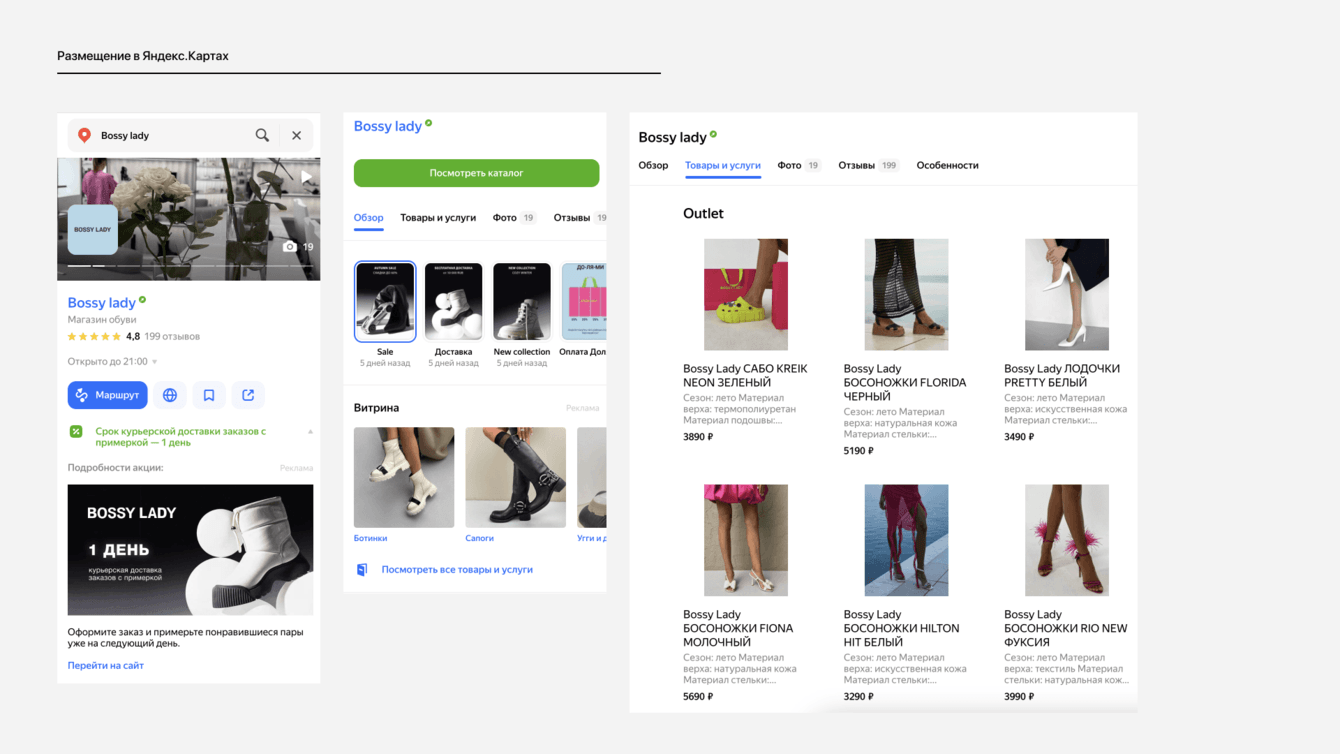1340x754 pixels.
Task: Click the price 5190 ₽
Action: point(858,451)
